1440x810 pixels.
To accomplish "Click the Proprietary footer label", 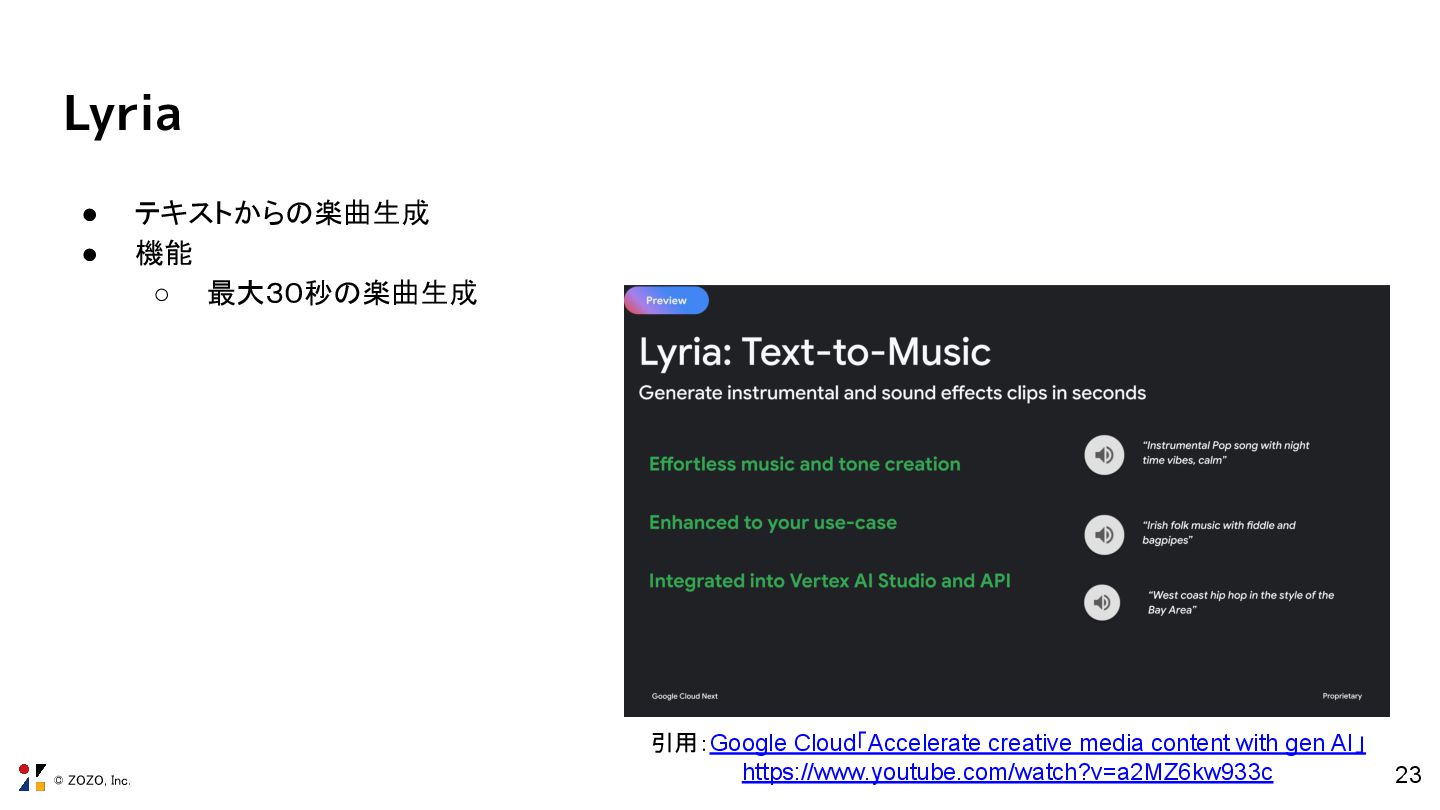I will tap(1342, 696).
